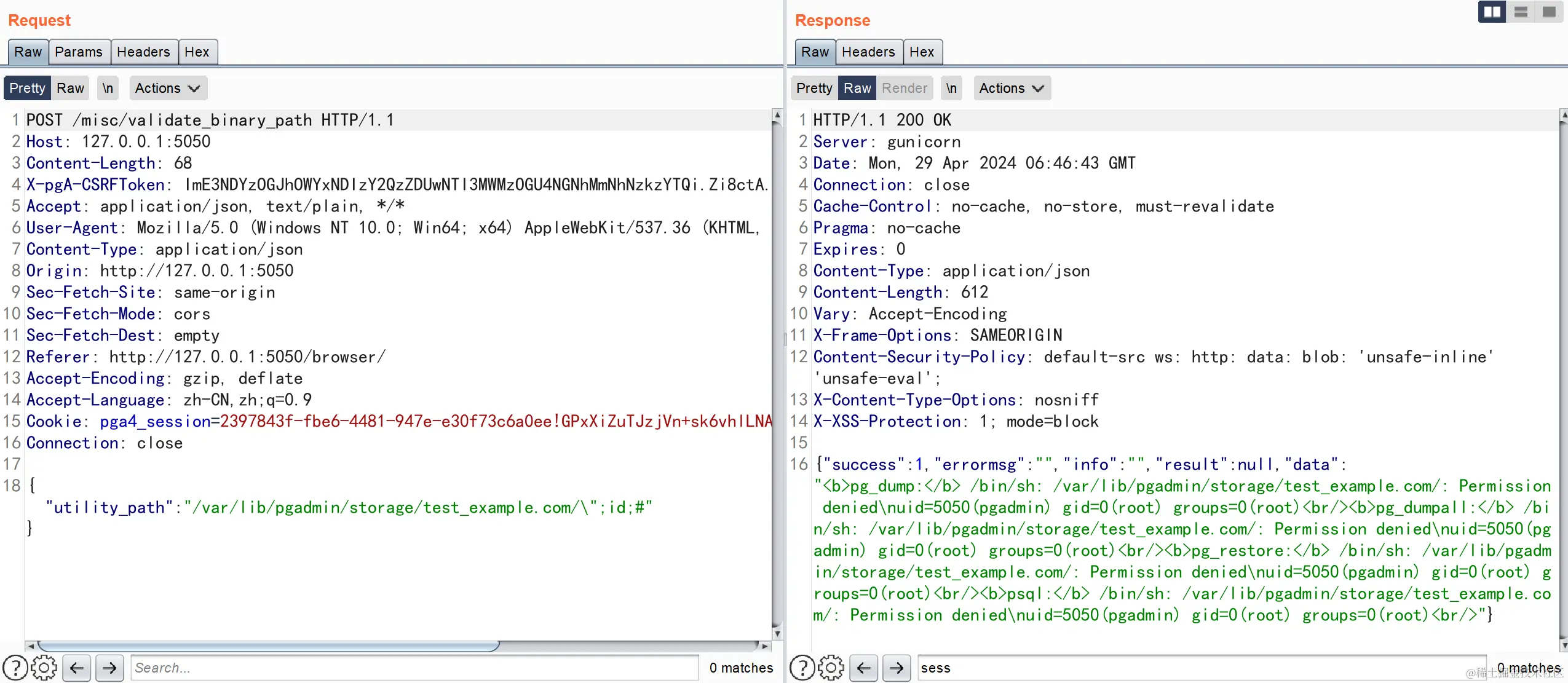Click the request panel help icon
Screen dimensions: 1568x683
(15, 668)
